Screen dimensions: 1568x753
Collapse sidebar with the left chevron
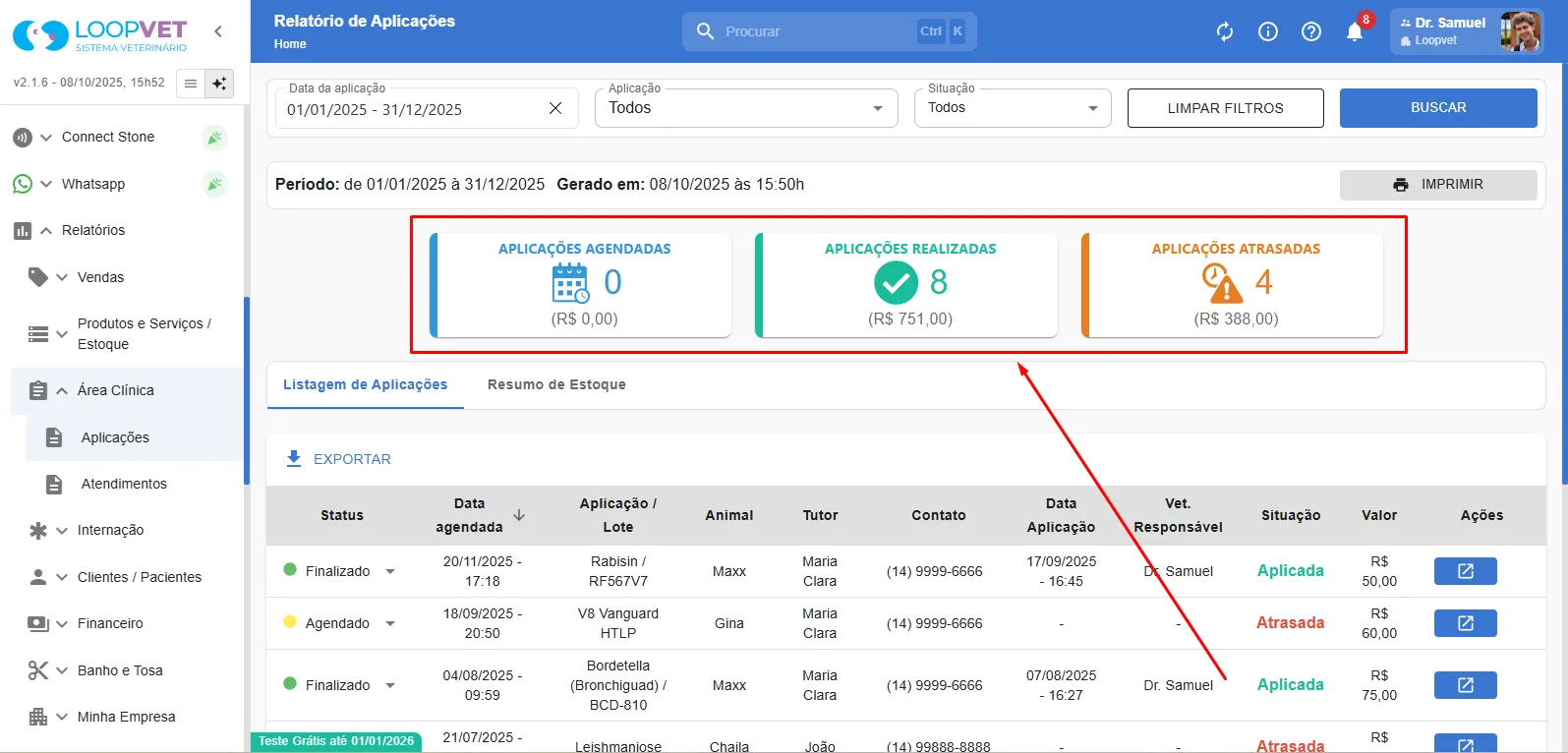(x=218, y=31)
